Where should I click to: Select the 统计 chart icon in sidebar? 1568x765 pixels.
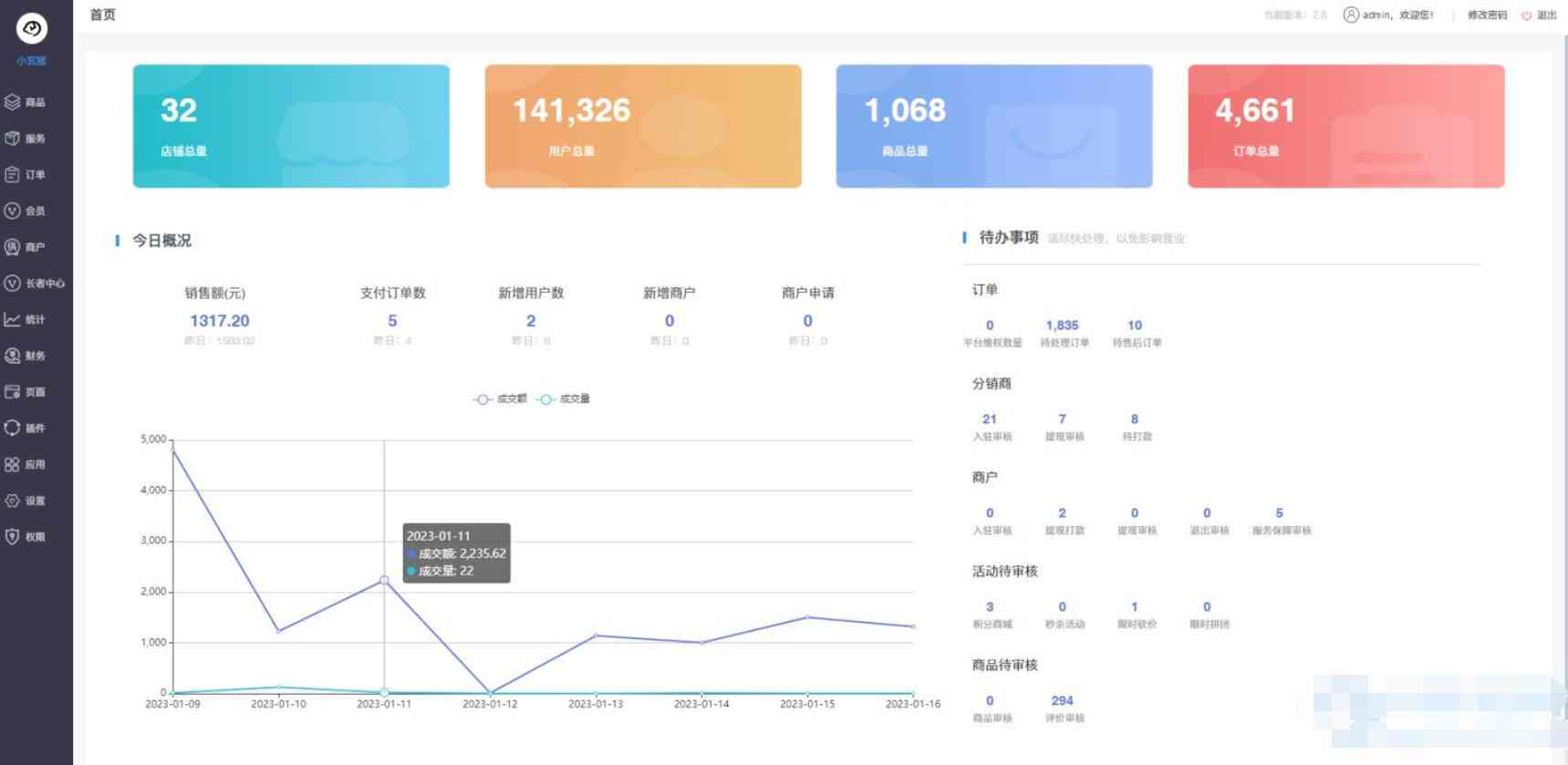(x=13, y=319)
